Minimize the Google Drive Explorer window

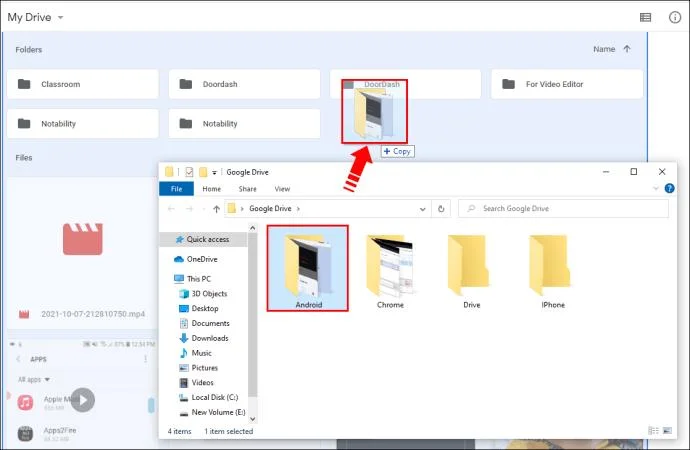(606, 172)
